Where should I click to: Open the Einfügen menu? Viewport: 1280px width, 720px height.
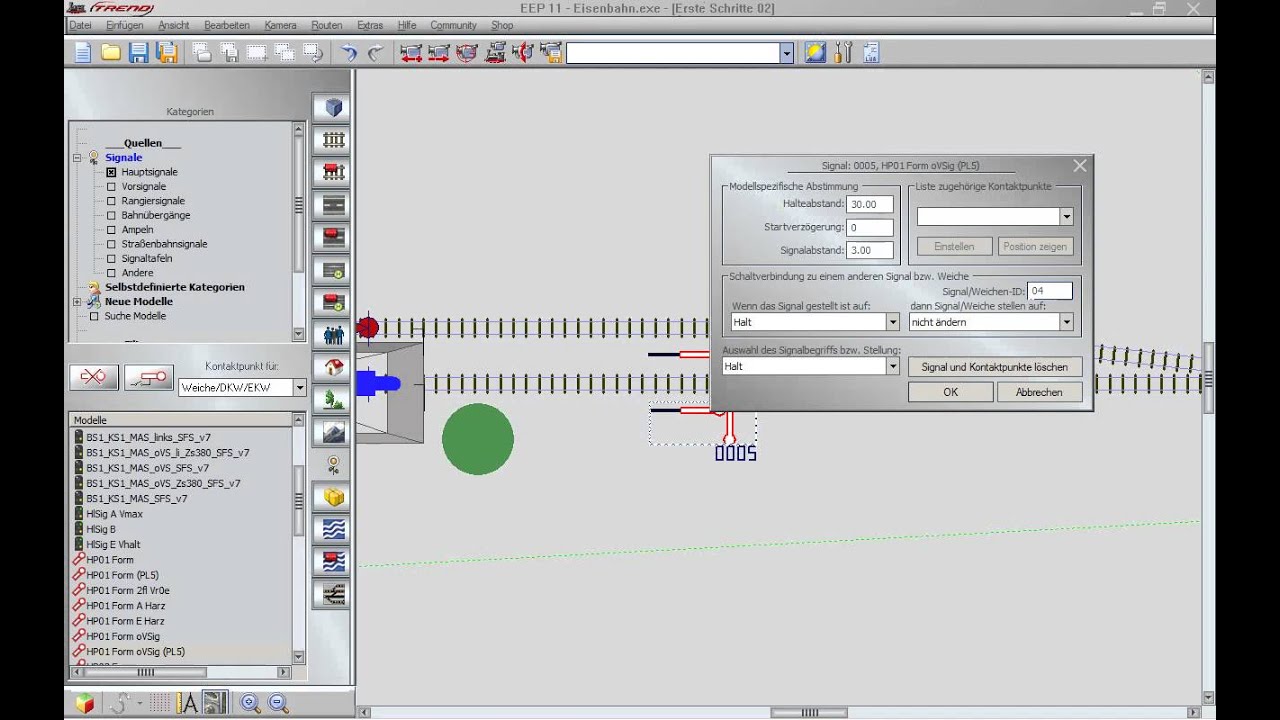pos(124,25)
